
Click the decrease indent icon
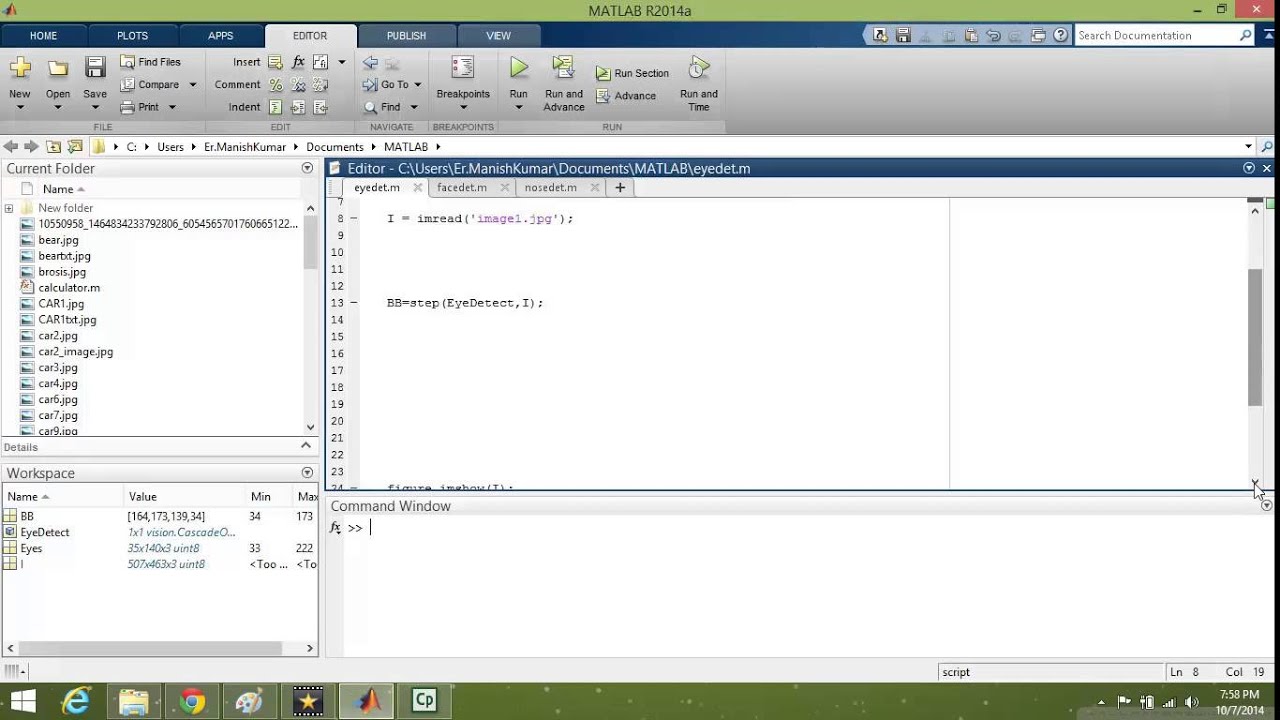pyautogui.click(x=321, y=107)
